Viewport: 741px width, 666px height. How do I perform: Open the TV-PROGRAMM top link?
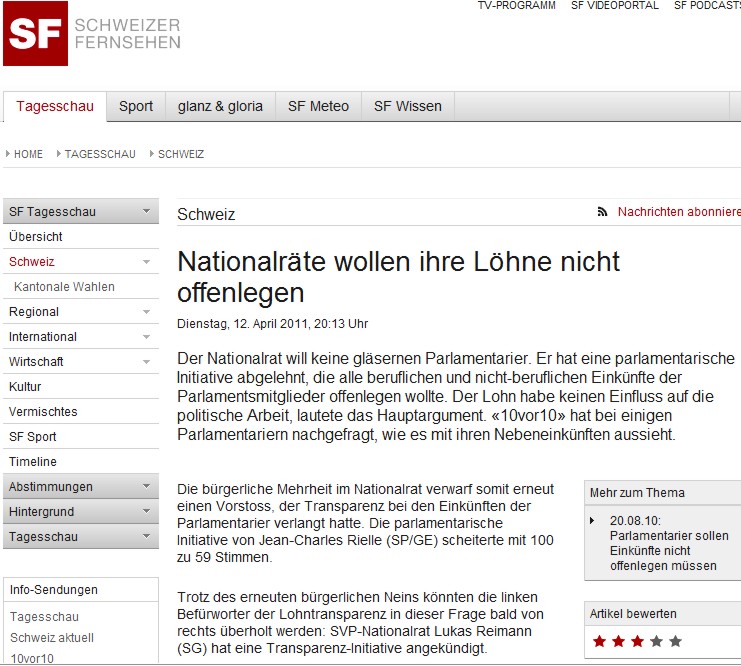coord(517,6)
